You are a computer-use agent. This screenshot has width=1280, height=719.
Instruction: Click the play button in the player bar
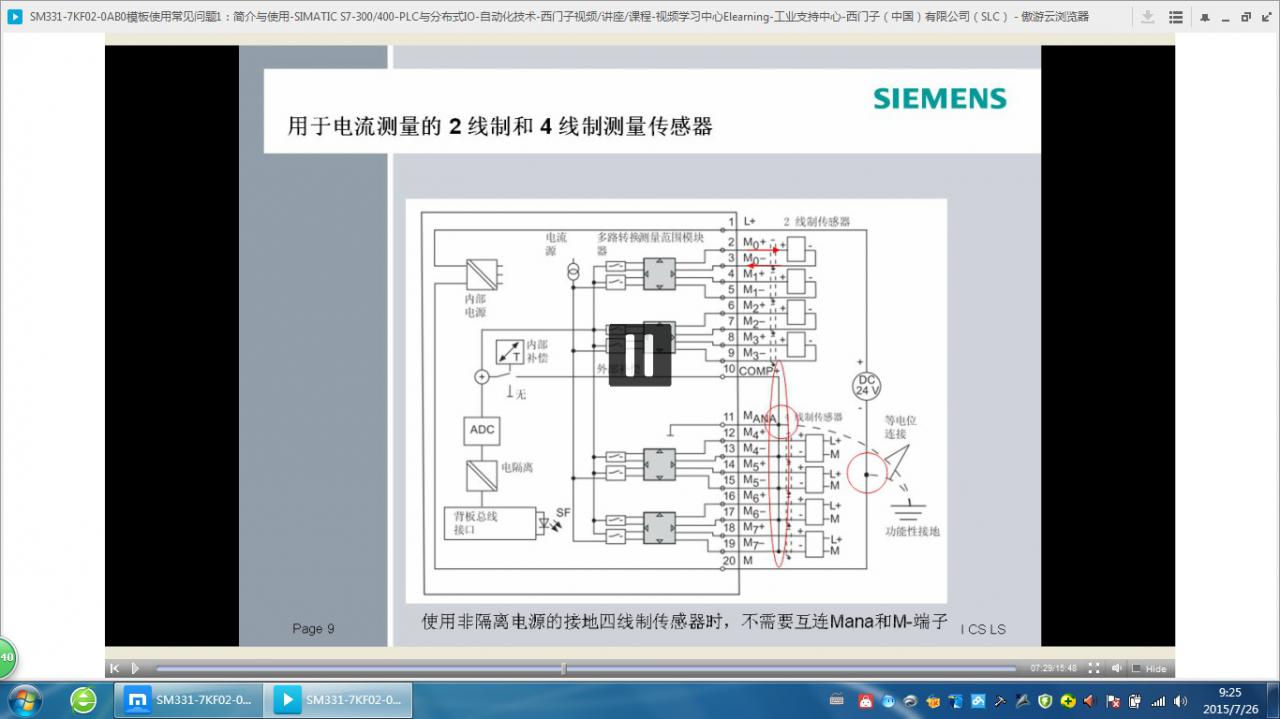click(136, 668)
